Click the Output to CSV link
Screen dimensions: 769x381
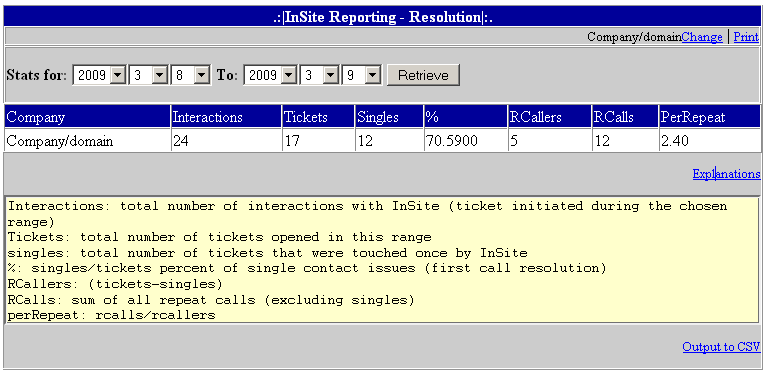pos(721,347)
